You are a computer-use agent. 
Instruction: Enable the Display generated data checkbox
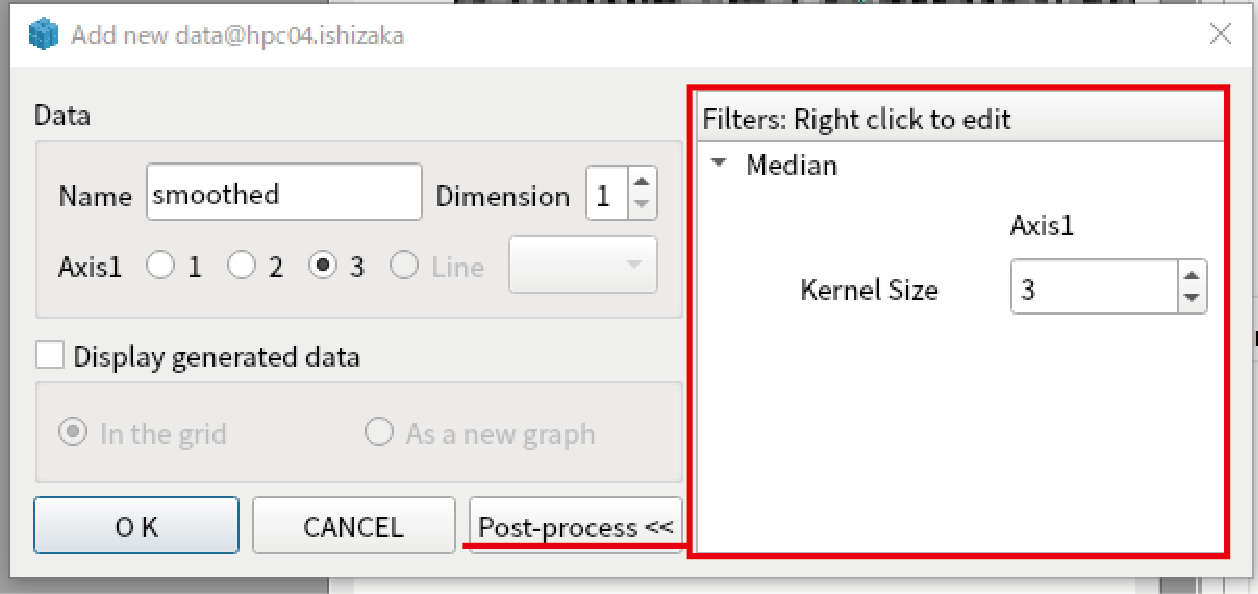[50, 356]
